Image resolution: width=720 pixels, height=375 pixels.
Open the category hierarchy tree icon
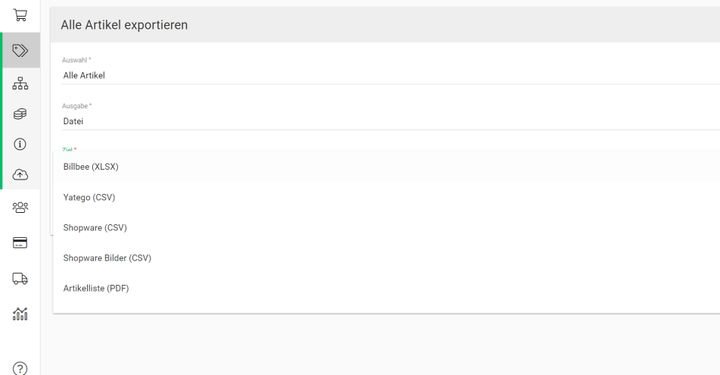20,83
